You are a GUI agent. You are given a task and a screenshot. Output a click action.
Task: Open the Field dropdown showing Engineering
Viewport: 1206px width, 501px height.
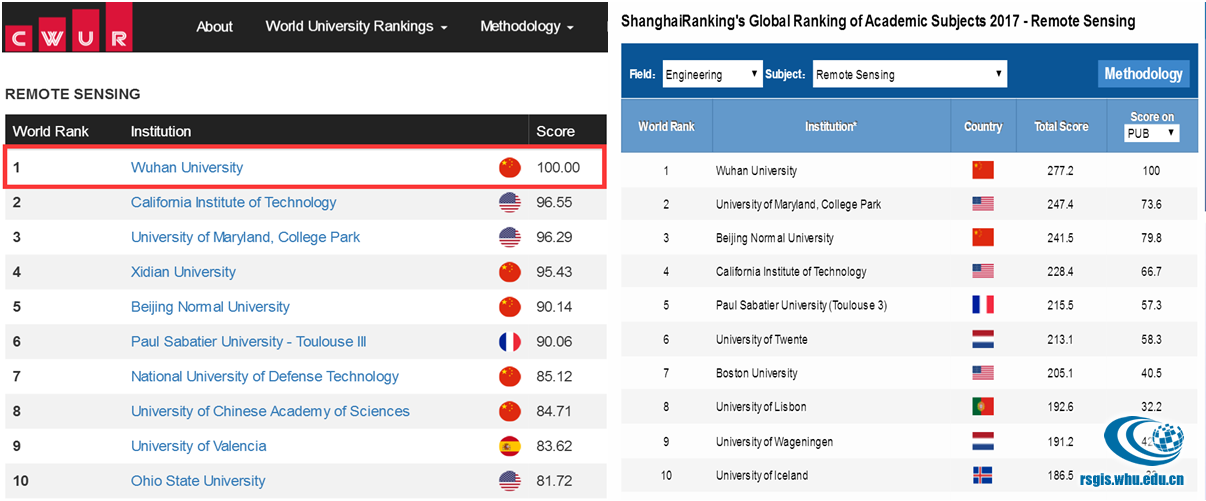(x=712, y=75)
